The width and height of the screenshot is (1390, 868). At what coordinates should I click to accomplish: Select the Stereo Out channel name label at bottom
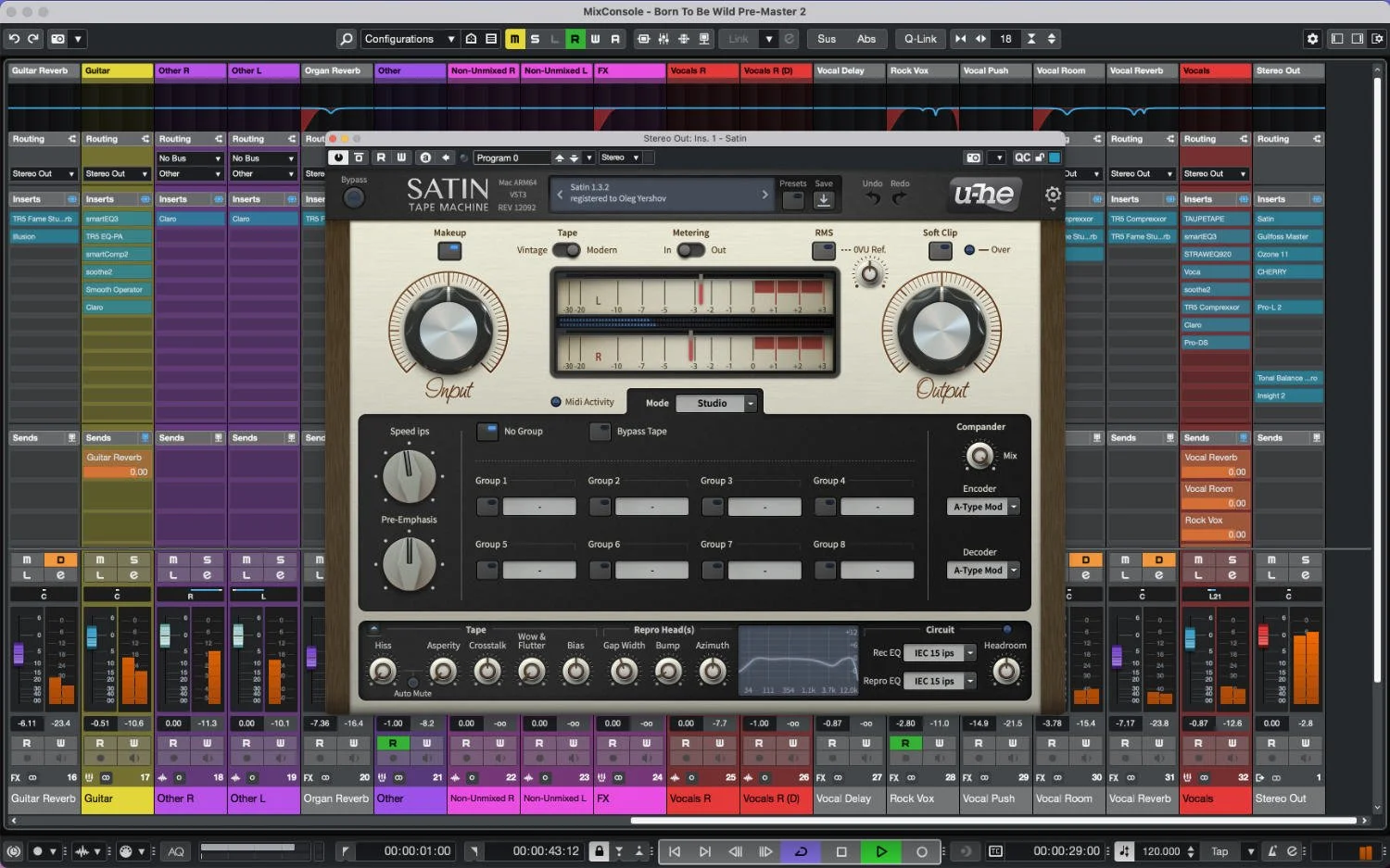(x=1289, y=799)
